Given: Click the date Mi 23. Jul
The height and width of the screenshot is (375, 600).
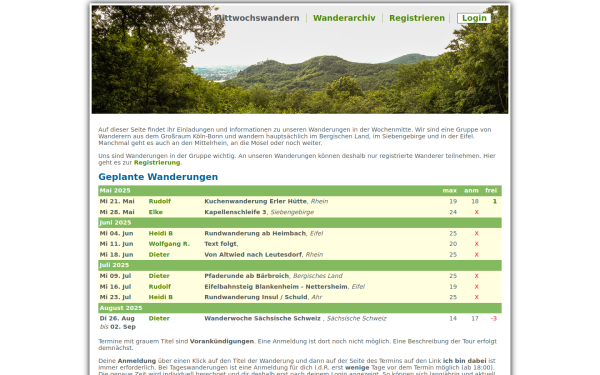Looking at the screenshot, I should [x=116, y=297].
